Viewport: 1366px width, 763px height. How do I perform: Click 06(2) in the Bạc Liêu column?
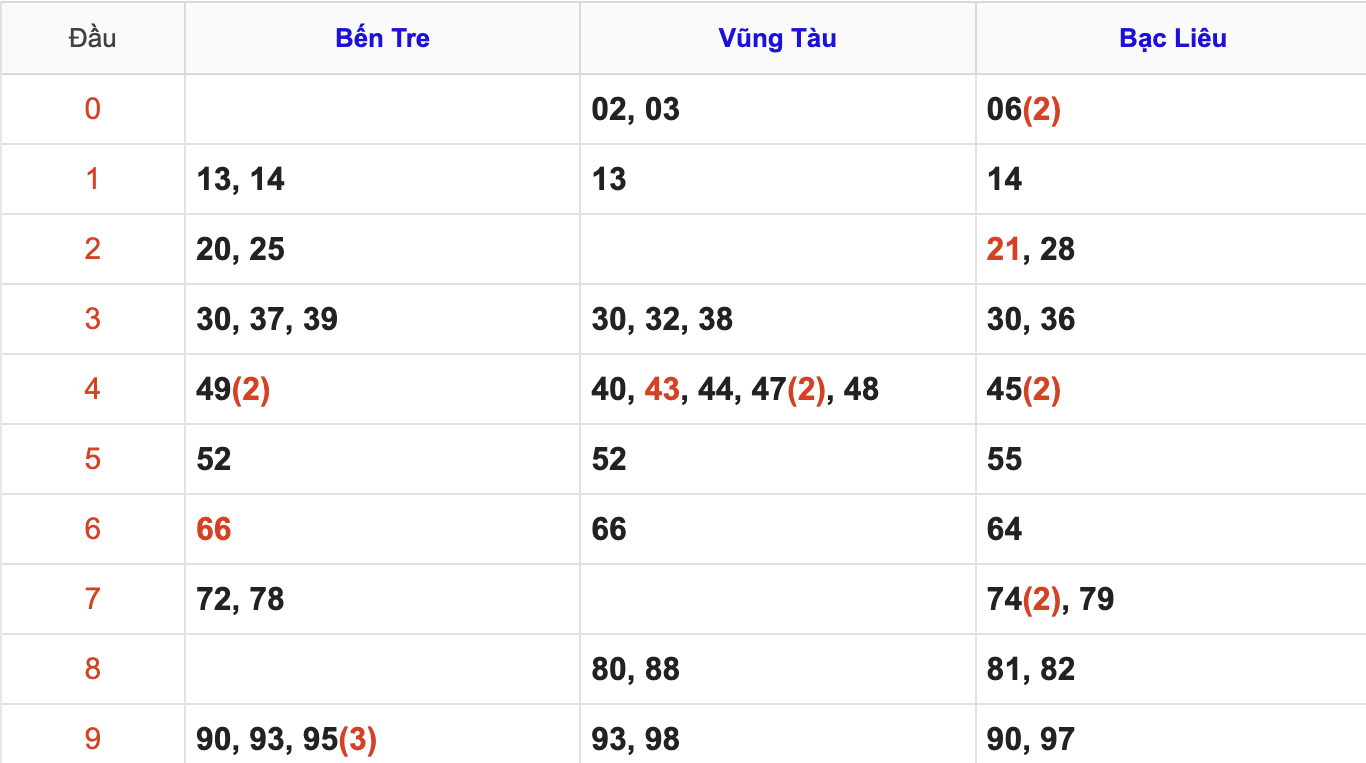click(x=1023, y=109)
